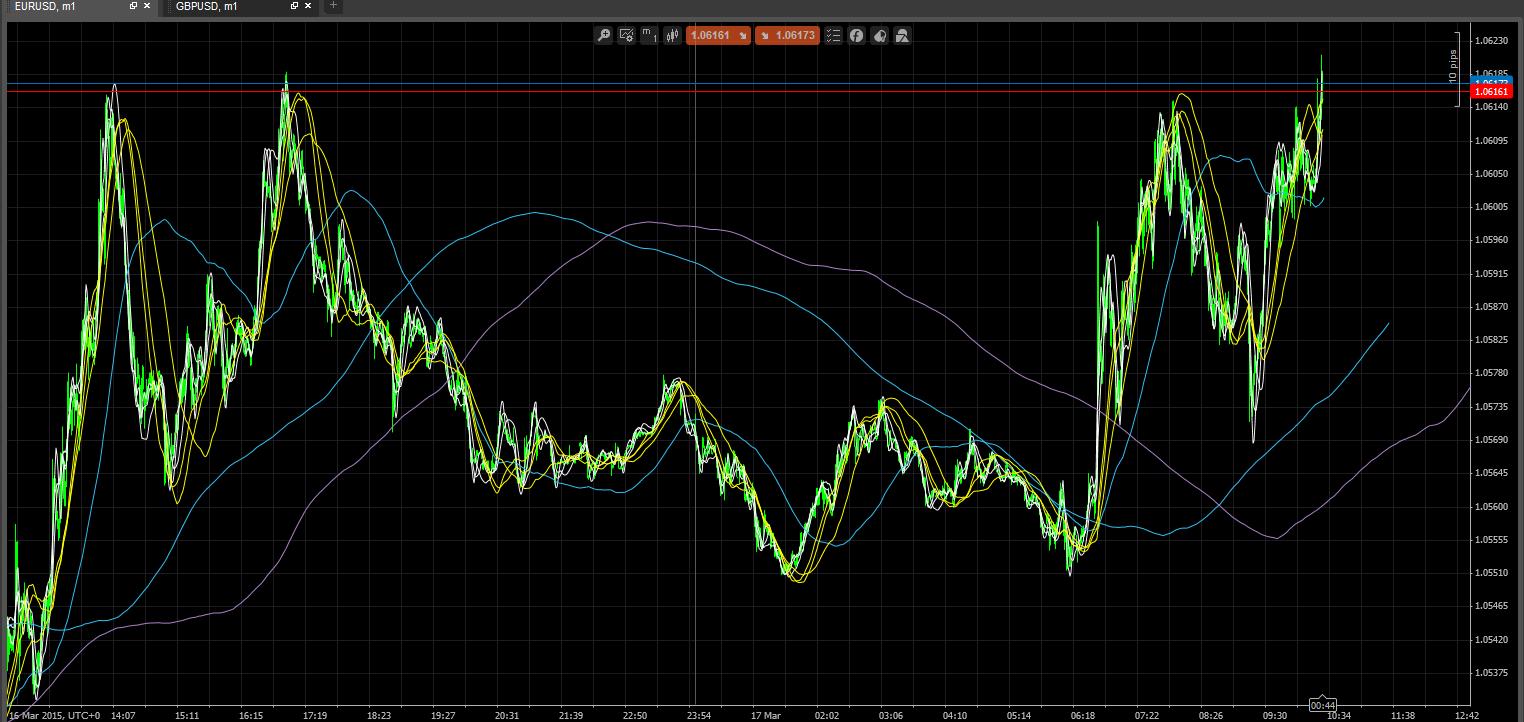Open the indicators f icon
This screenshot has width=1524, height=722.
[x=856, y=35]
